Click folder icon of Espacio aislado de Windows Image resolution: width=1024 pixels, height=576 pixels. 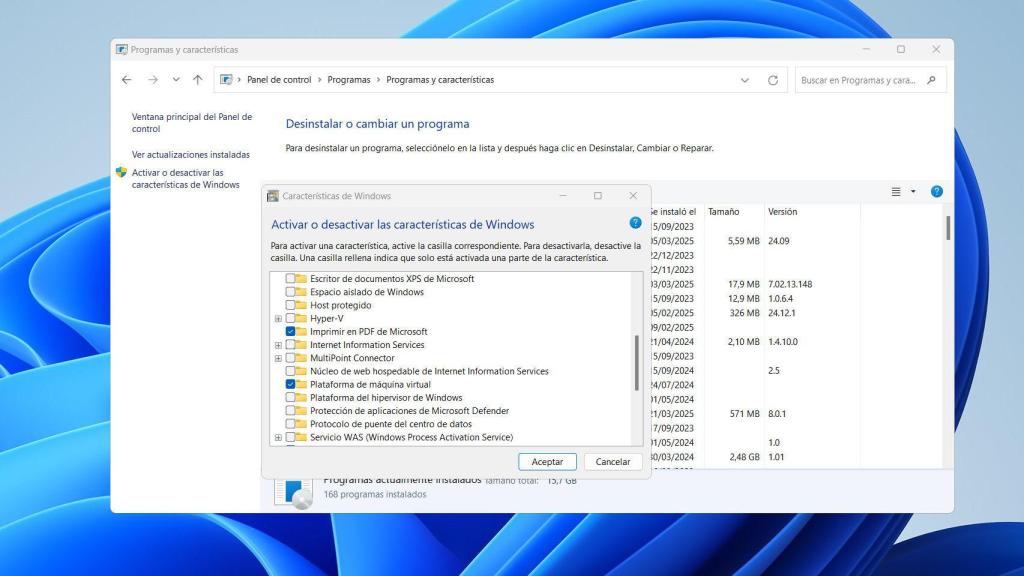(301, 292)
